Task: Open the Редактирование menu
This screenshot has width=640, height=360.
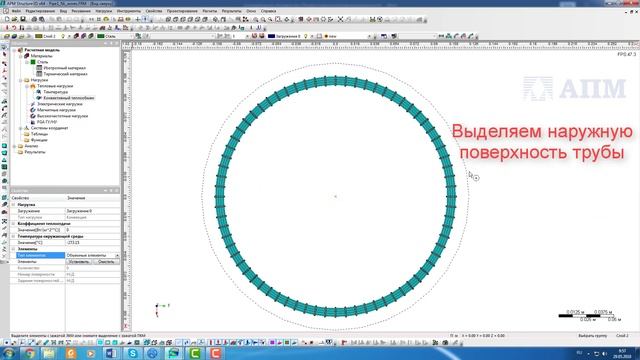Action: pos(40,11)
